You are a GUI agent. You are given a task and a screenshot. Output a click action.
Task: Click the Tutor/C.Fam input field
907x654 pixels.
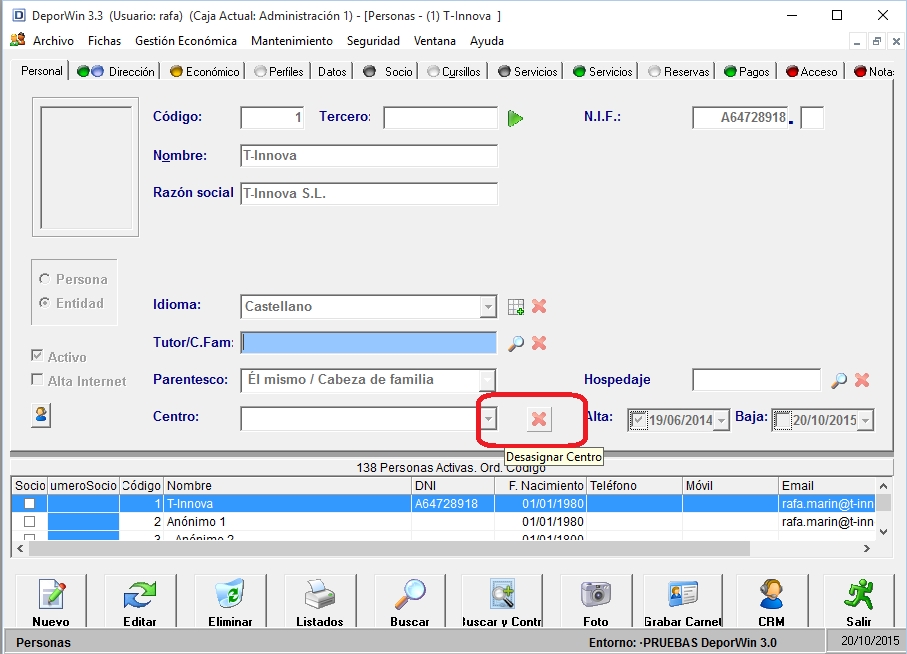point(369,343)
